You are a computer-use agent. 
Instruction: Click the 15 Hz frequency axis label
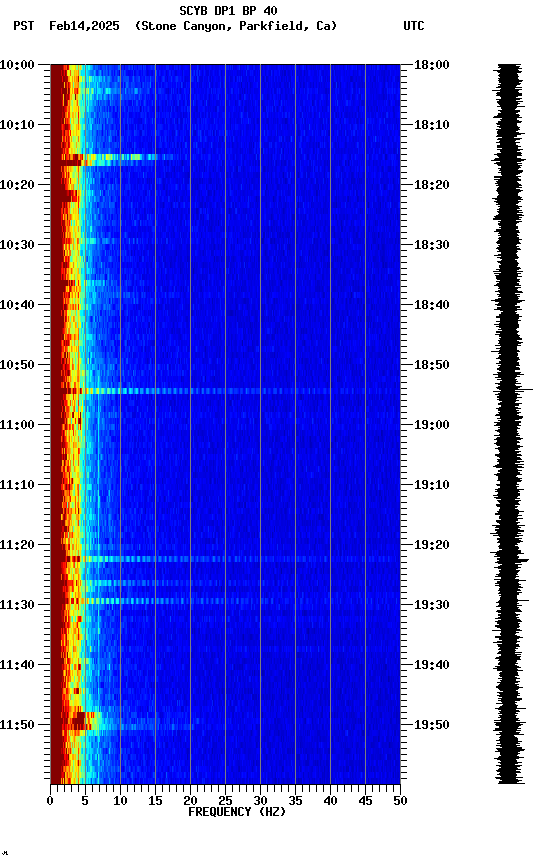coord(155,802)
